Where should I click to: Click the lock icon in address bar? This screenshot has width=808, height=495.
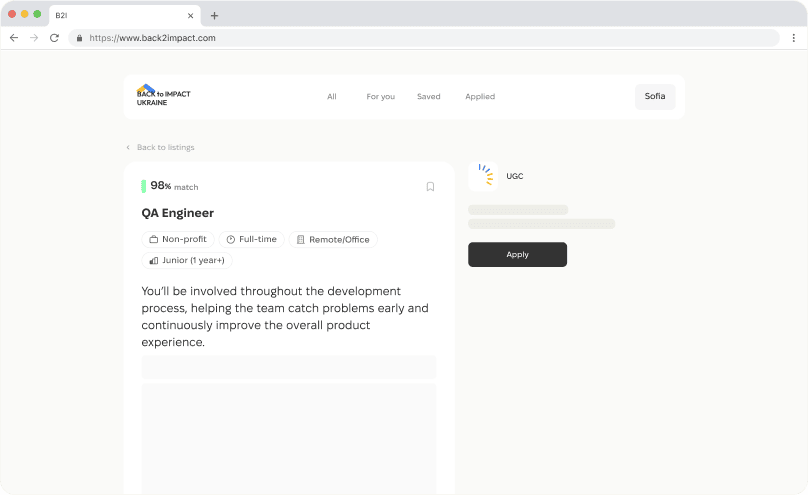[79, 38]
